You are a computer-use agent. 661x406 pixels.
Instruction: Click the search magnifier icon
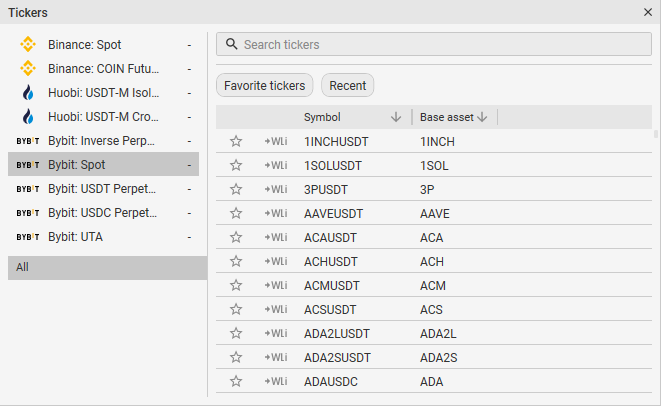tap(232, 45)
